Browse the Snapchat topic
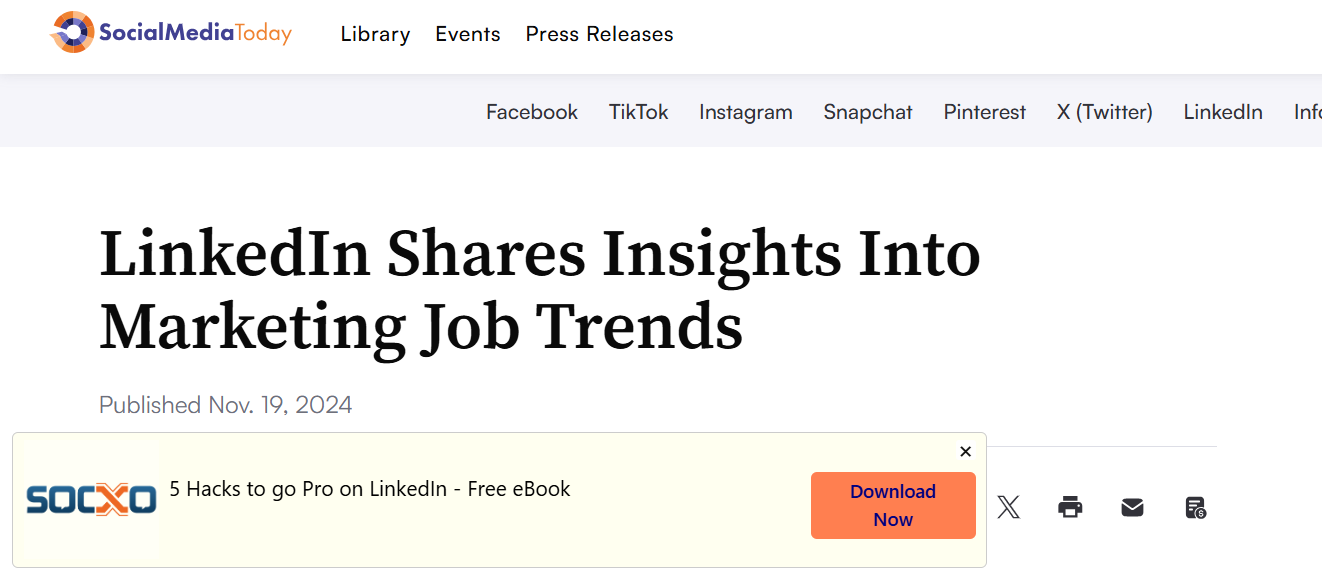The height and width of the screenshot is (573, 1322). 868,112
